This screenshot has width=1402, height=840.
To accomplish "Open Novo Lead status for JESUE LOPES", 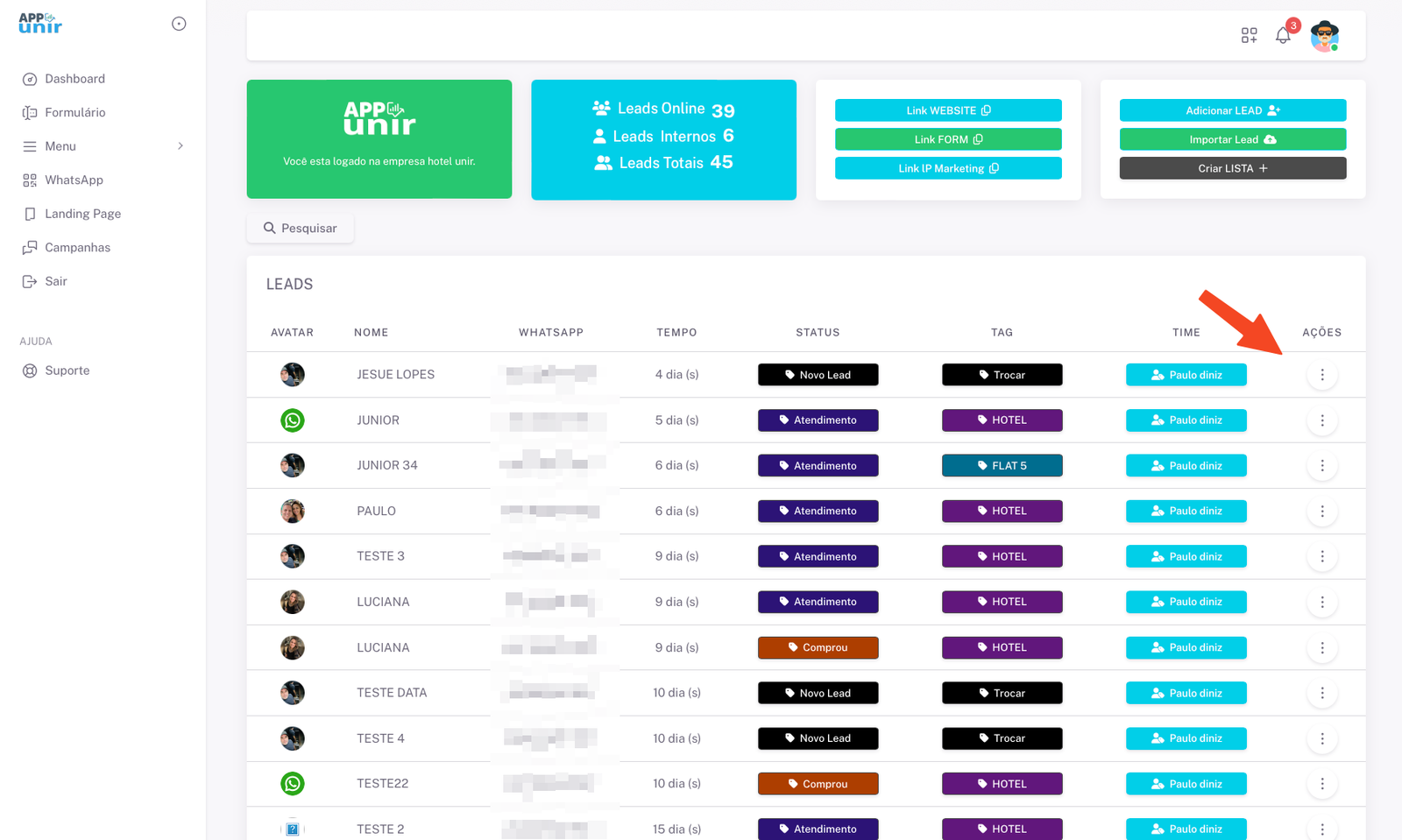I will [x=818, y=375].
